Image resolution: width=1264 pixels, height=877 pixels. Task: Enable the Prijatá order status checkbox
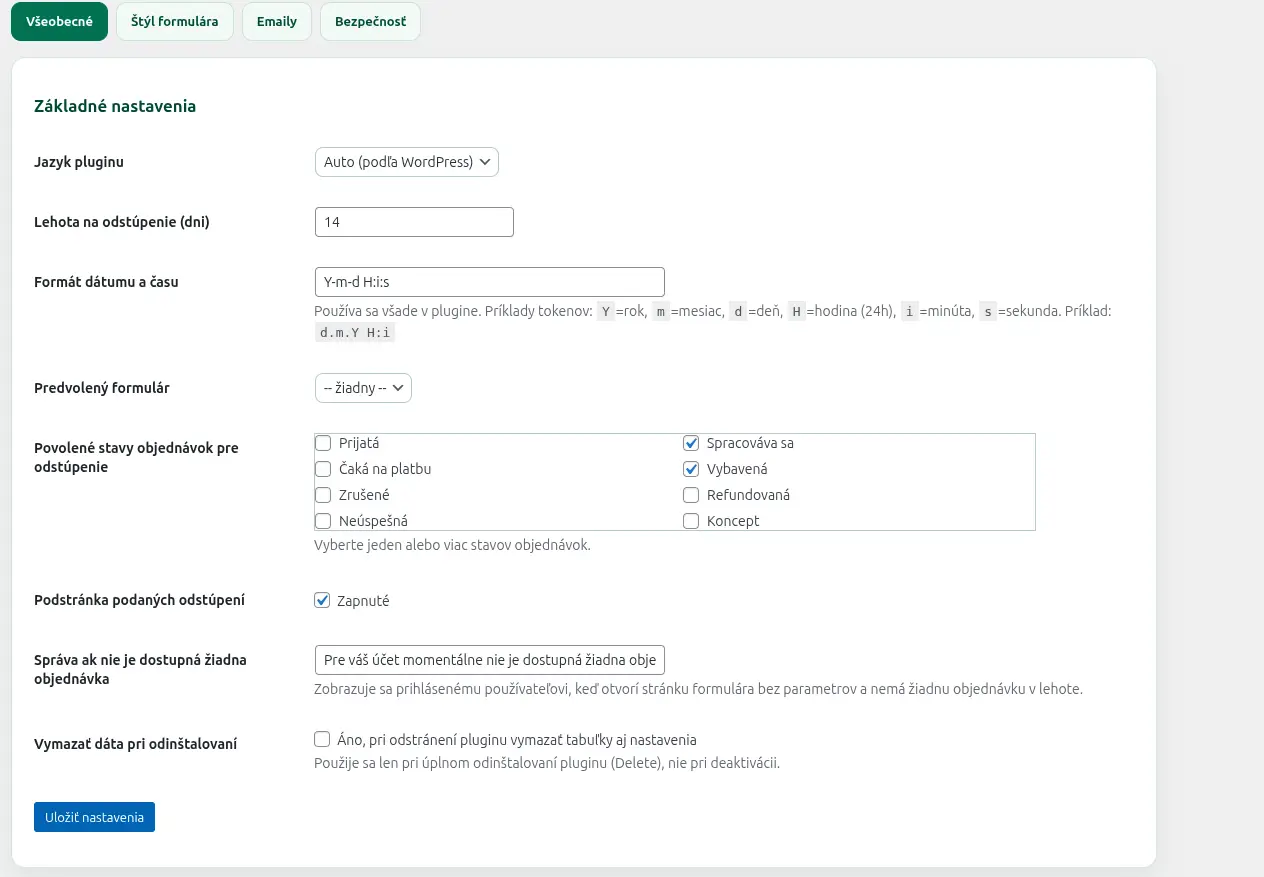point(323,443)
